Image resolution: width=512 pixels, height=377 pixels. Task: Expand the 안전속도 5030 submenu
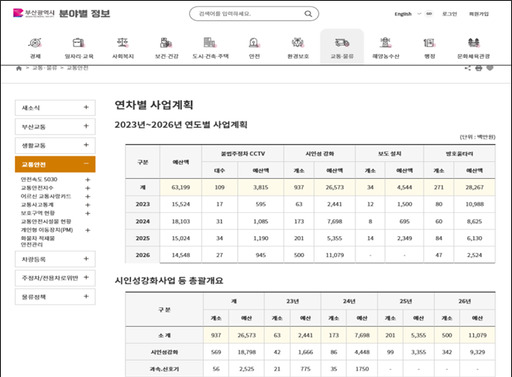(x=88, y=179)
